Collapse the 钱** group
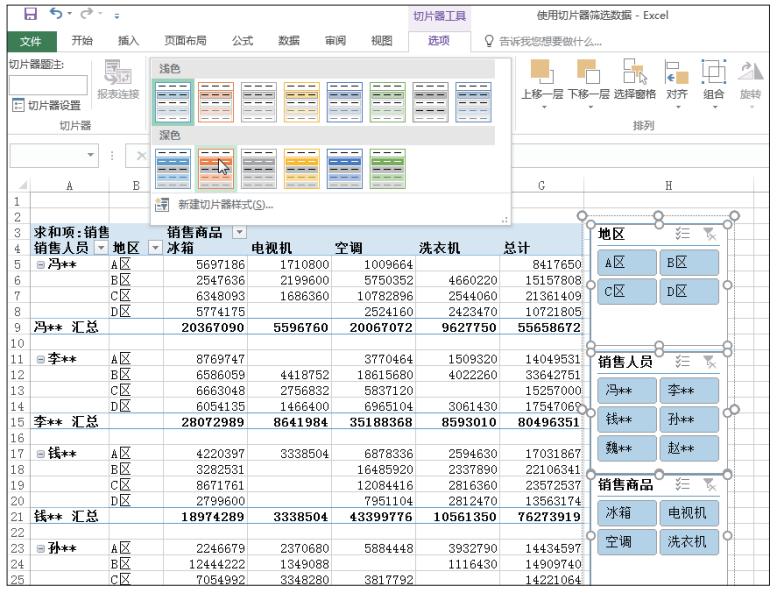This screenshot has width=783, height=594. 40,454
